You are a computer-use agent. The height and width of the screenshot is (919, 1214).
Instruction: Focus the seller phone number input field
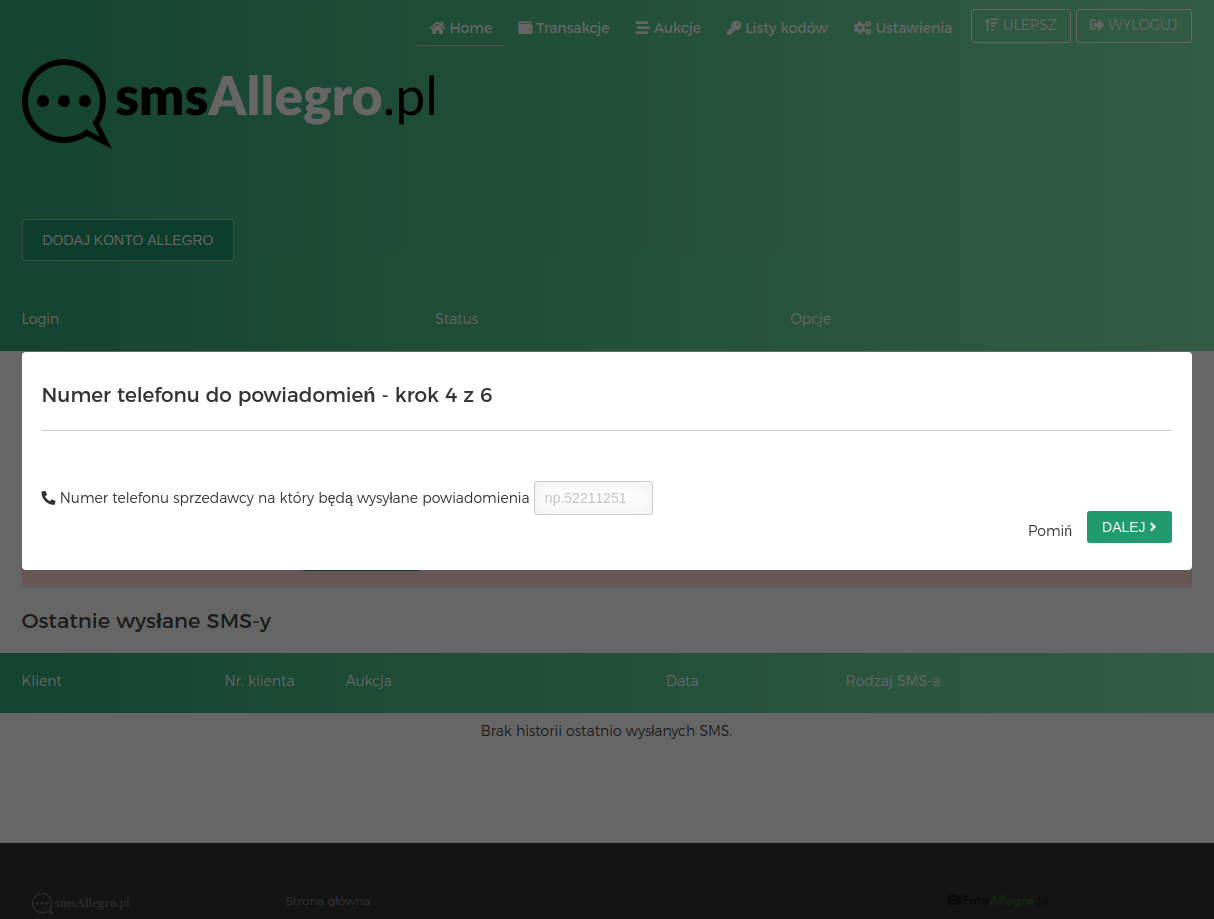tap(593, 498)
